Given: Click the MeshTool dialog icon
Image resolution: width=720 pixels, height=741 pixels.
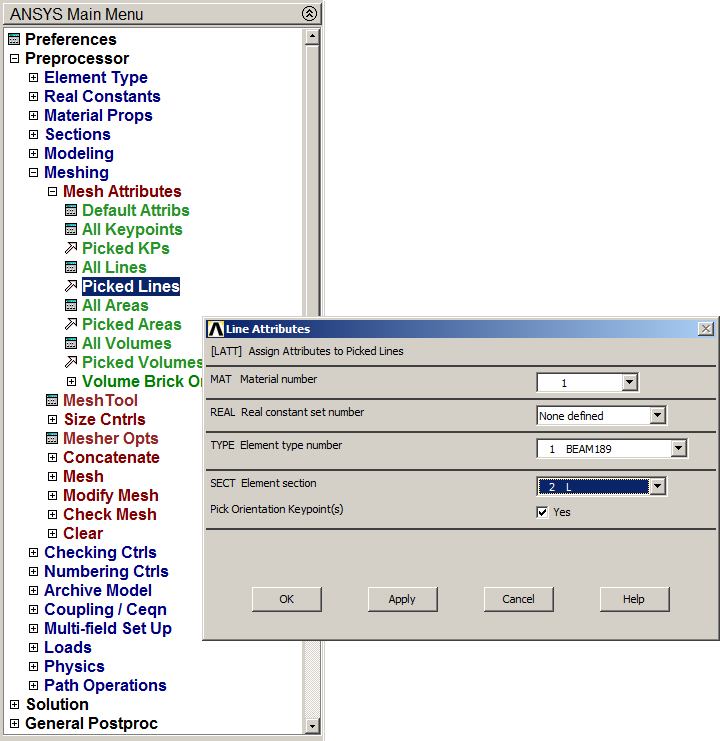Looking at the screenshot, I should (x=52, y=401).
